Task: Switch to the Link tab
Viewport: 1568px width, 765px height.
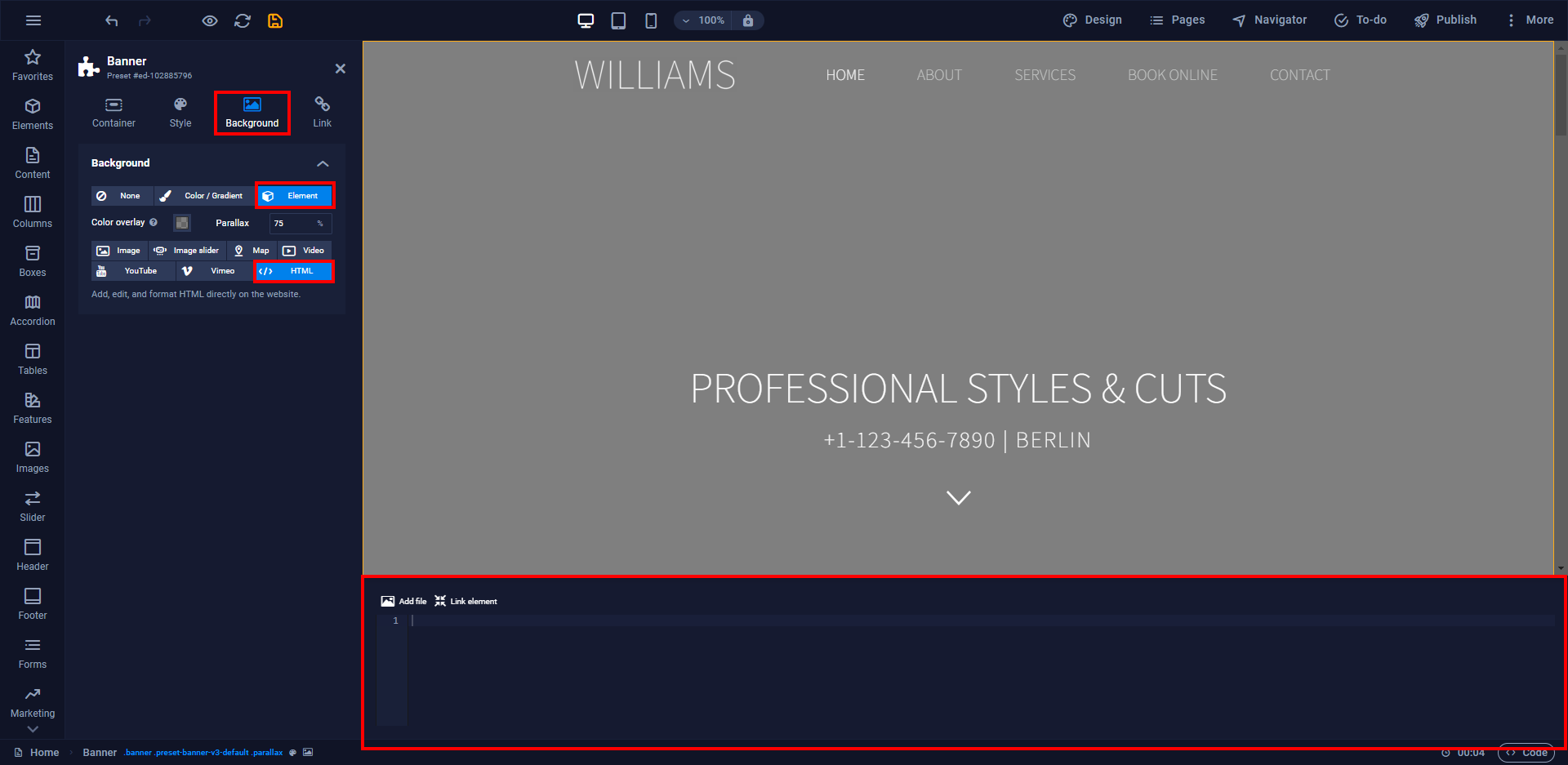Action: click(323, 113)
